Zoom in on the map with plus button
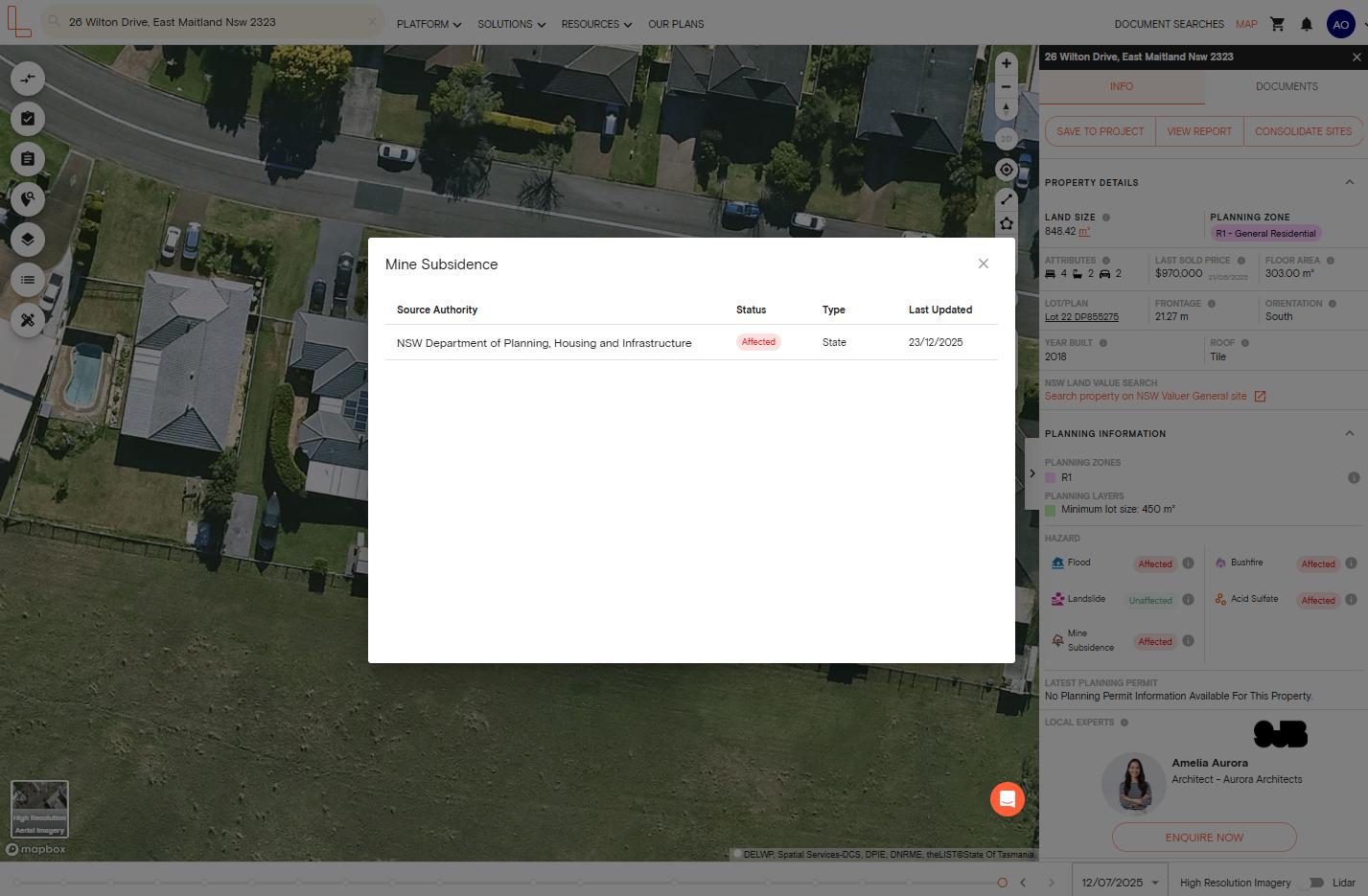 coord(1006,63)
